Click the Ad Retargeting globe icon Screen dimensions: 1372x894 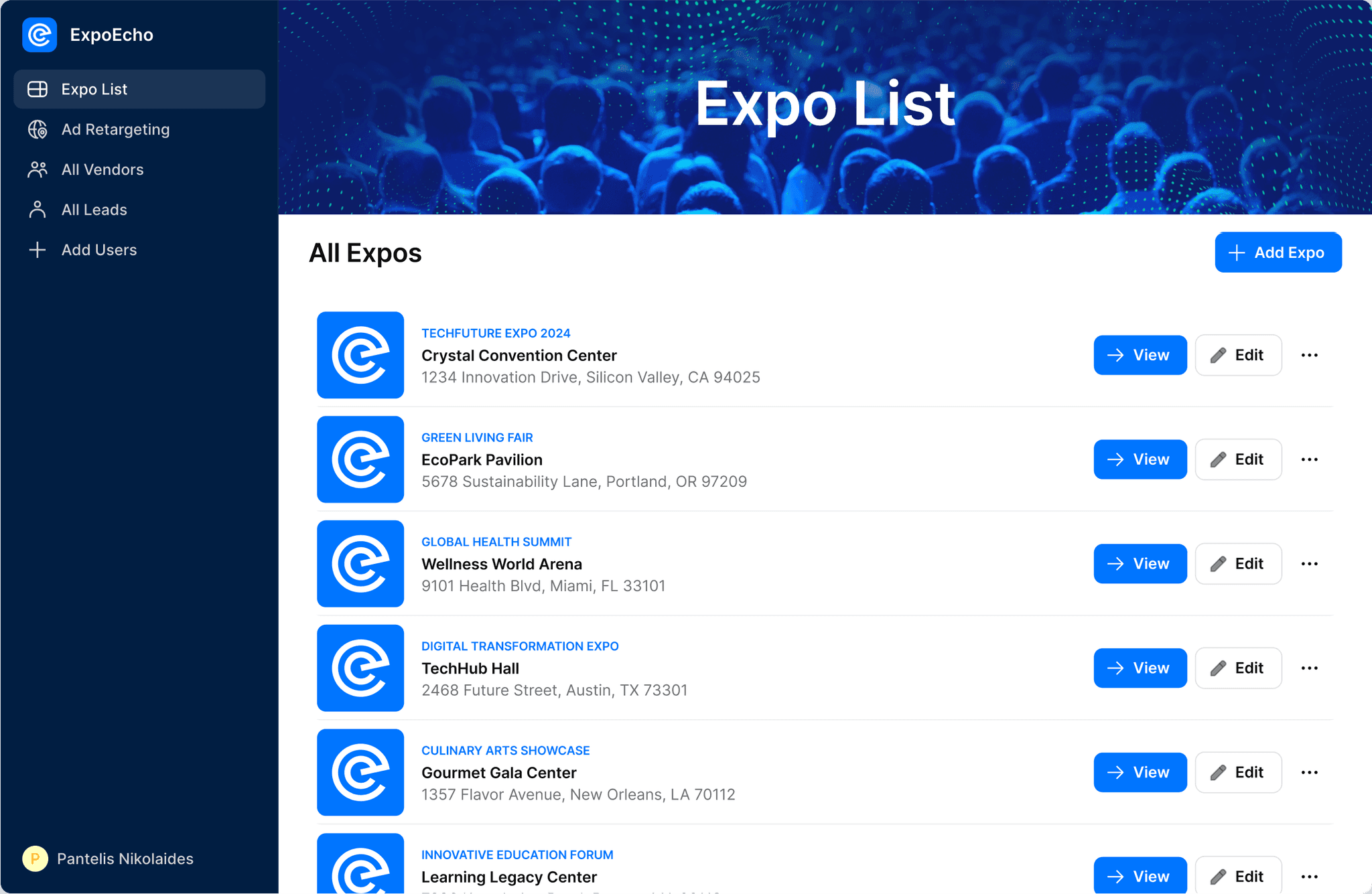(38, 129)
